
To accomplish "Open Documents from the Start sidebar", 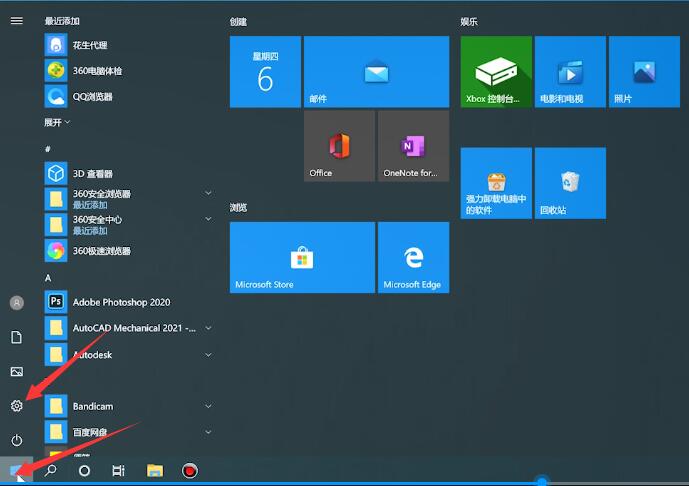I will point(17,337).
